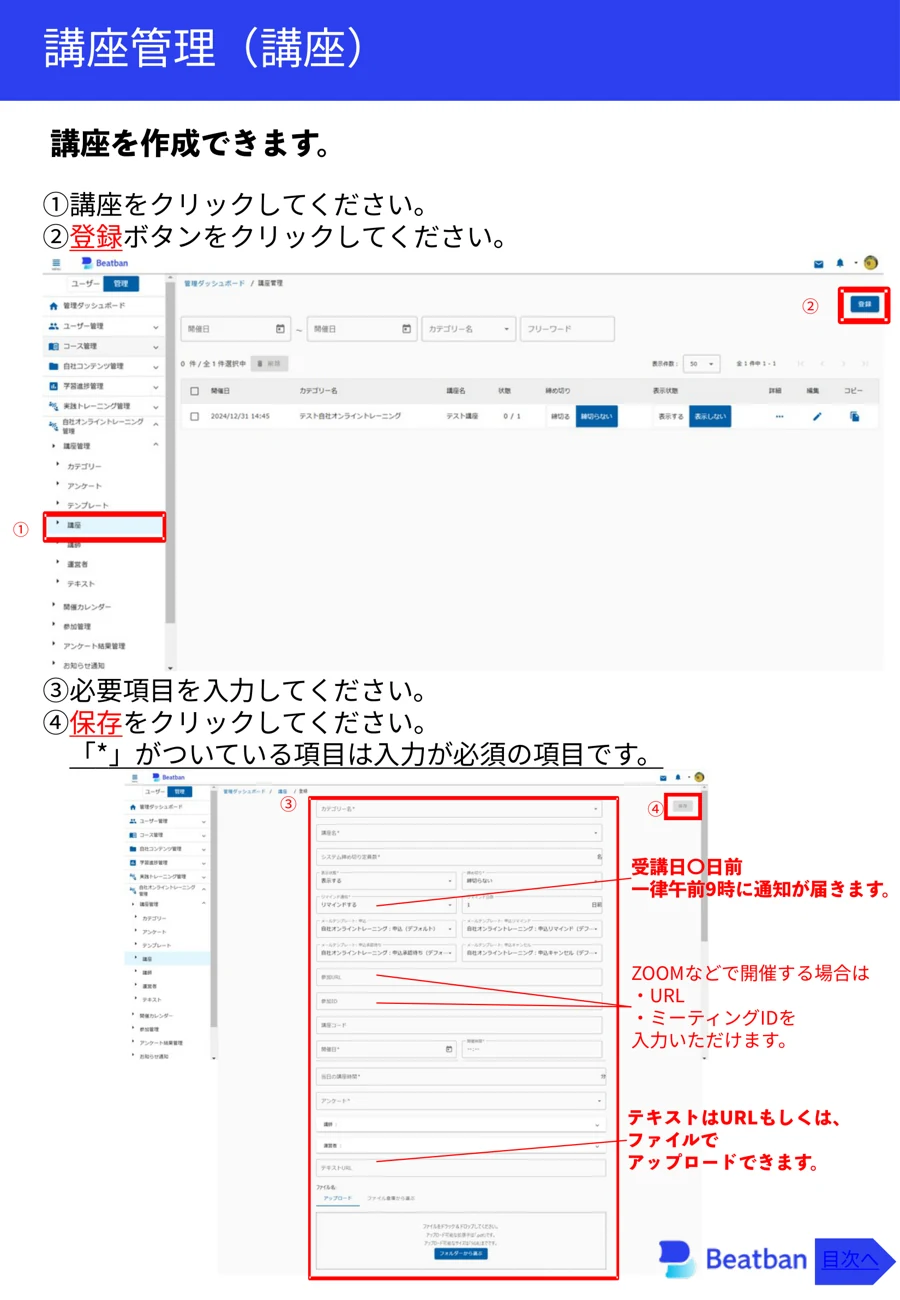Click the フリーワード search field
This screenshot has height=1300, width=900.
pos(567,328)
